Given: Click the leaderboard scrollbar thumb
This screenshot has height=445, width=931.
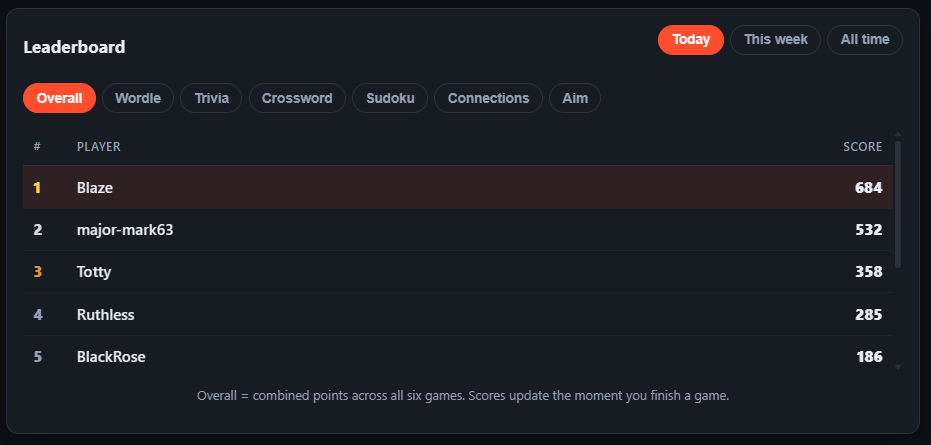Looking at the screenshot, I should tap(898, 204).
